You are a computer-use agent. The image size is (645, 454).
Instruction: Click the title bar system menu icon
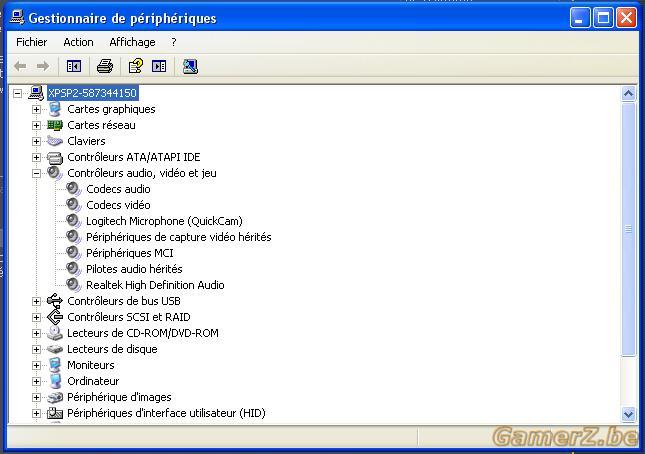click(17, 18)
